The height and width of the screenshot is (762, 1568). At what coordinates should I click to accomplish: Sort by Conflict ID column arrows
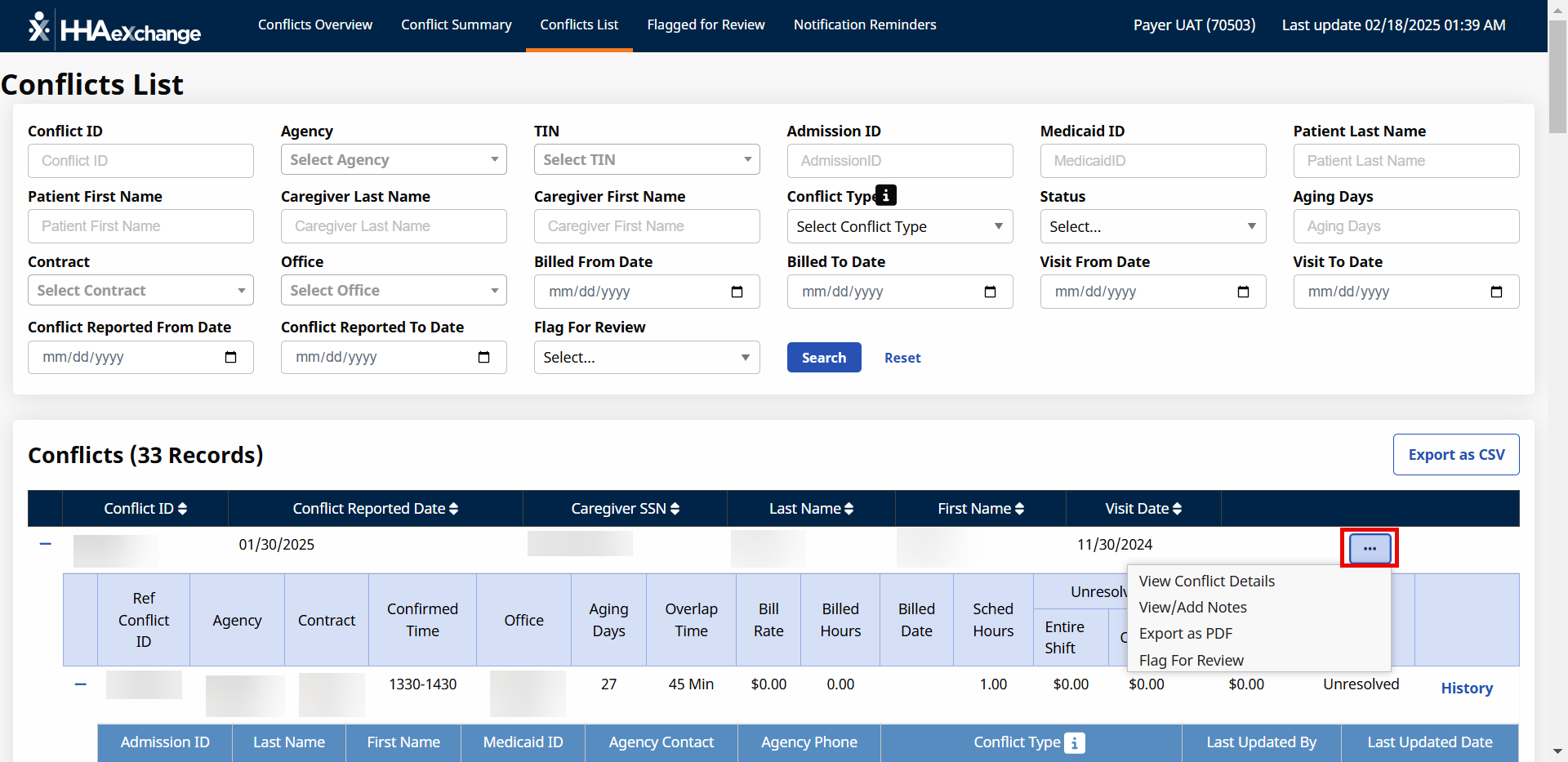click(x=182, y=509)
